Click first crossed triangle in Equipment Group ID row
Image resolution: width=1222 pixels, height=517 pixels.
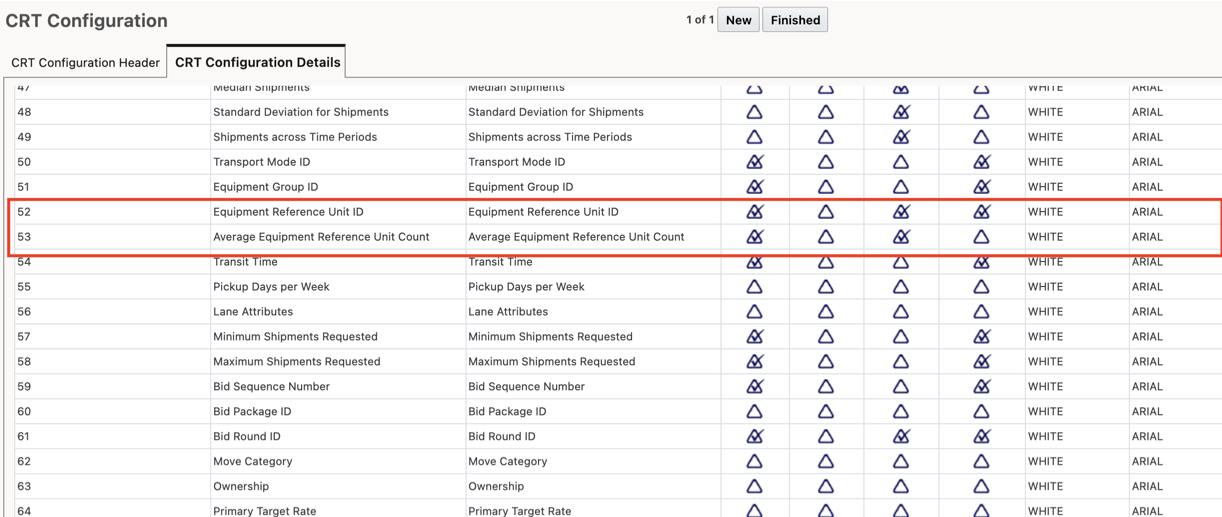click(x=755, y=187)
